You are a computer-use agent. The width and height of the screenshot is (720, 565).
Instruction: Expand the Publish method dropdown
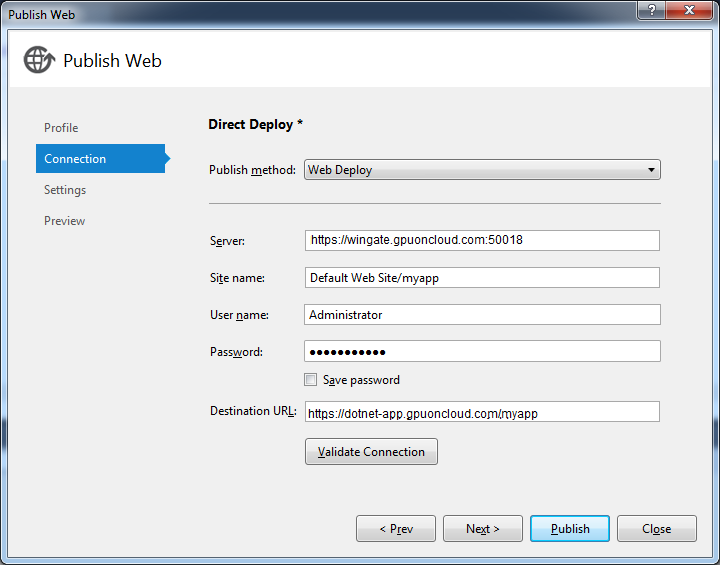point(482,170)
